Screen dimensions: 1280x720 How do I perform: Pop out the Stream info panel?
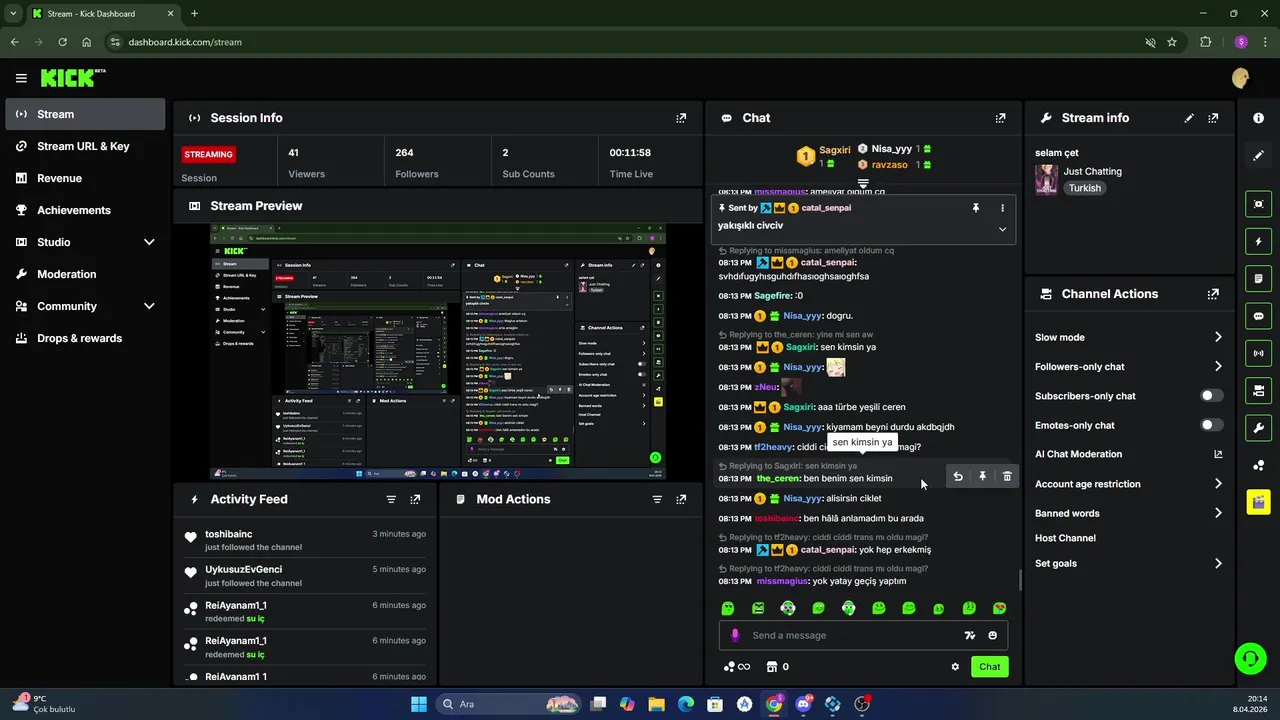1213,118
